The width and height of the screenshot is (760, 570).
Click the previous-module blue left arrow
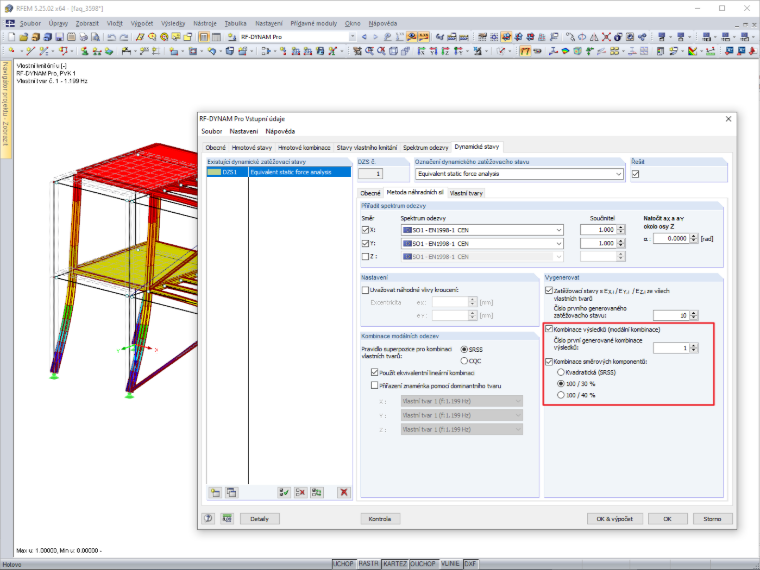click(x=364, y=37)
